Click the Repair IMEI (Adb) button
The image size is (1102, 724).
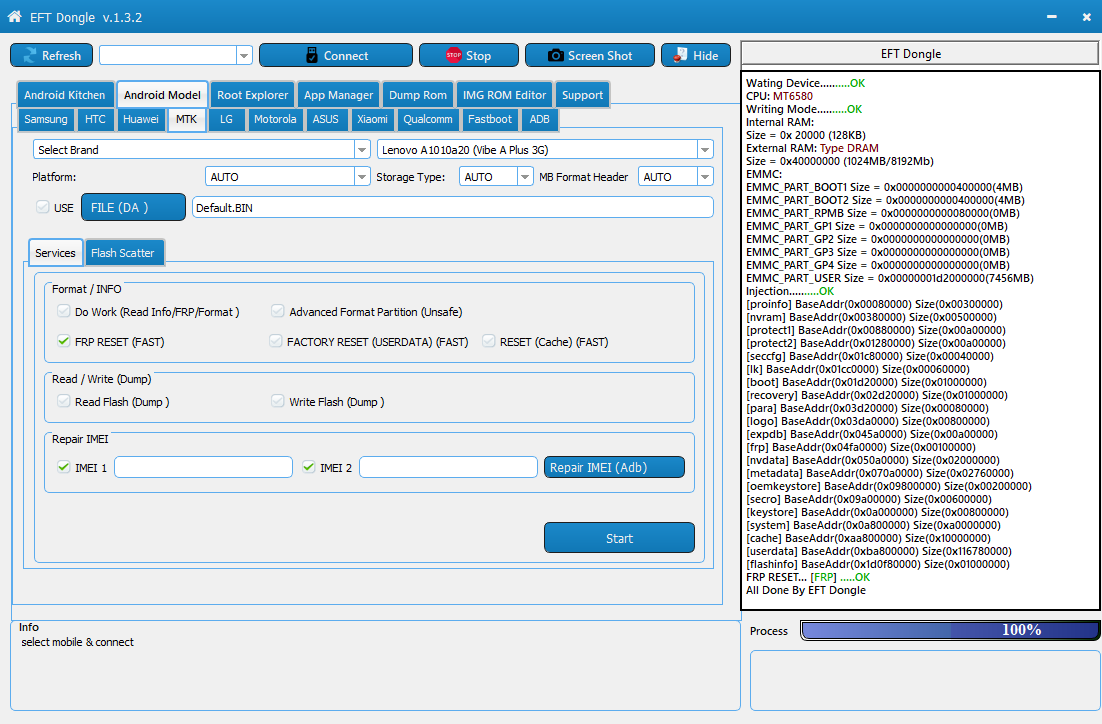point(614,467)
